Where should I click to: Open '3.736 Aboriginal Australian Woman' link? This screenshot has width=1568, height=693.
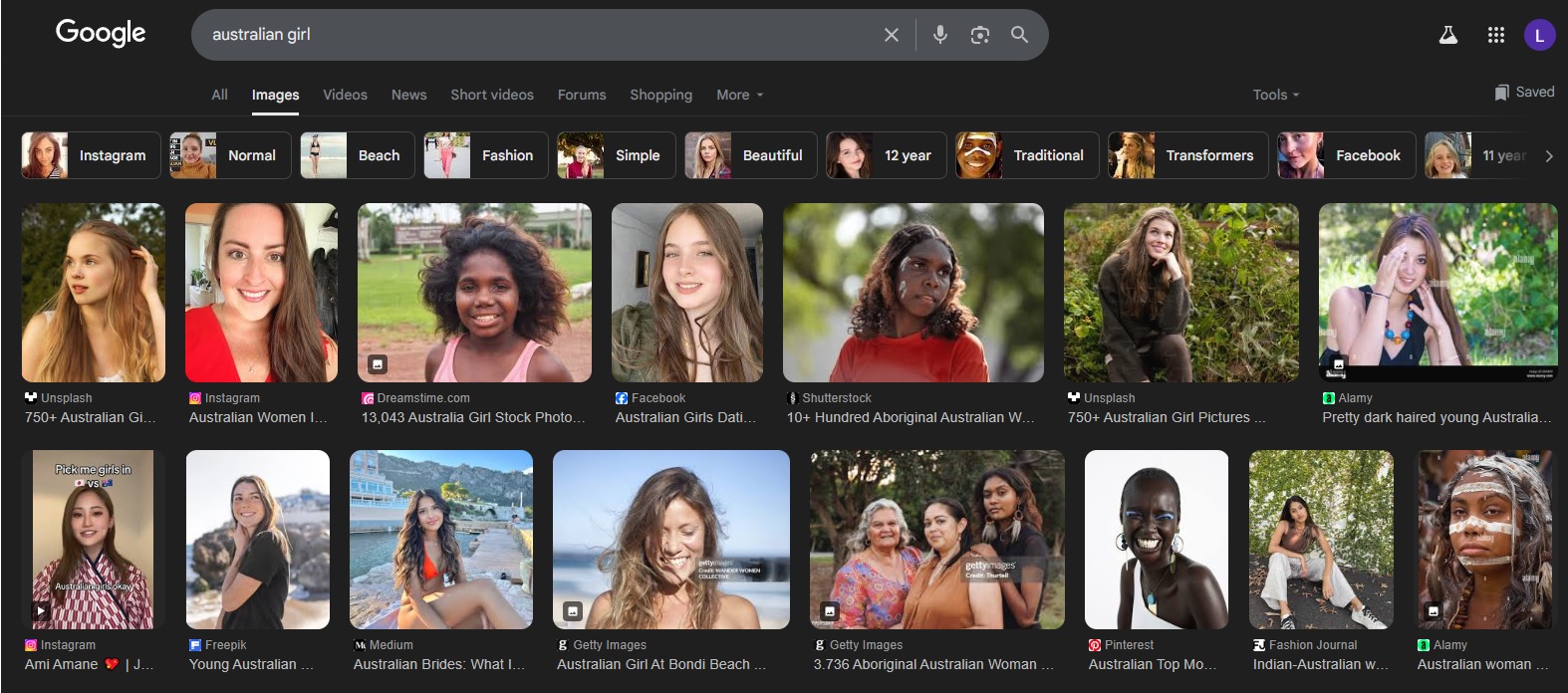933,664
